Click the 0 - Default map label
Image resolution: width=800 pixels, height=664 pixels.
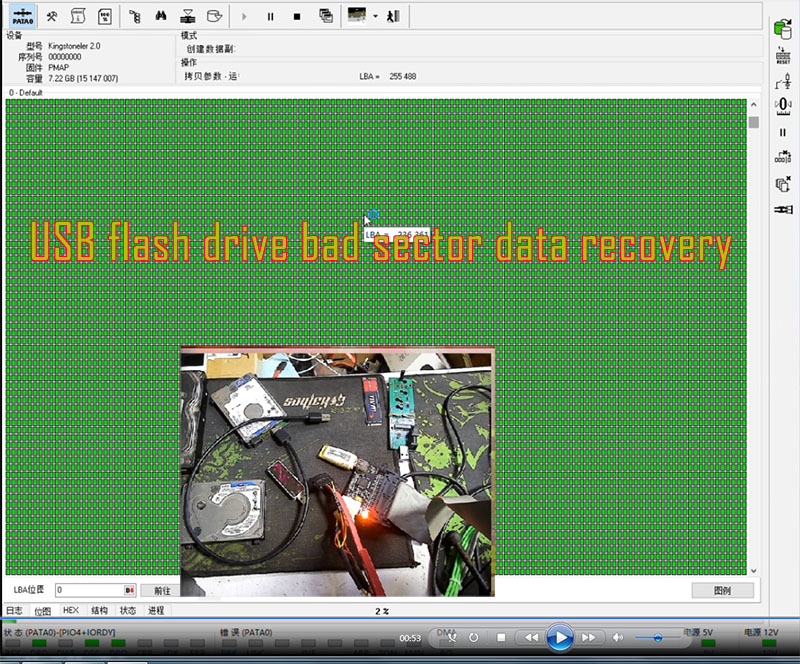[x=26, y=92]
